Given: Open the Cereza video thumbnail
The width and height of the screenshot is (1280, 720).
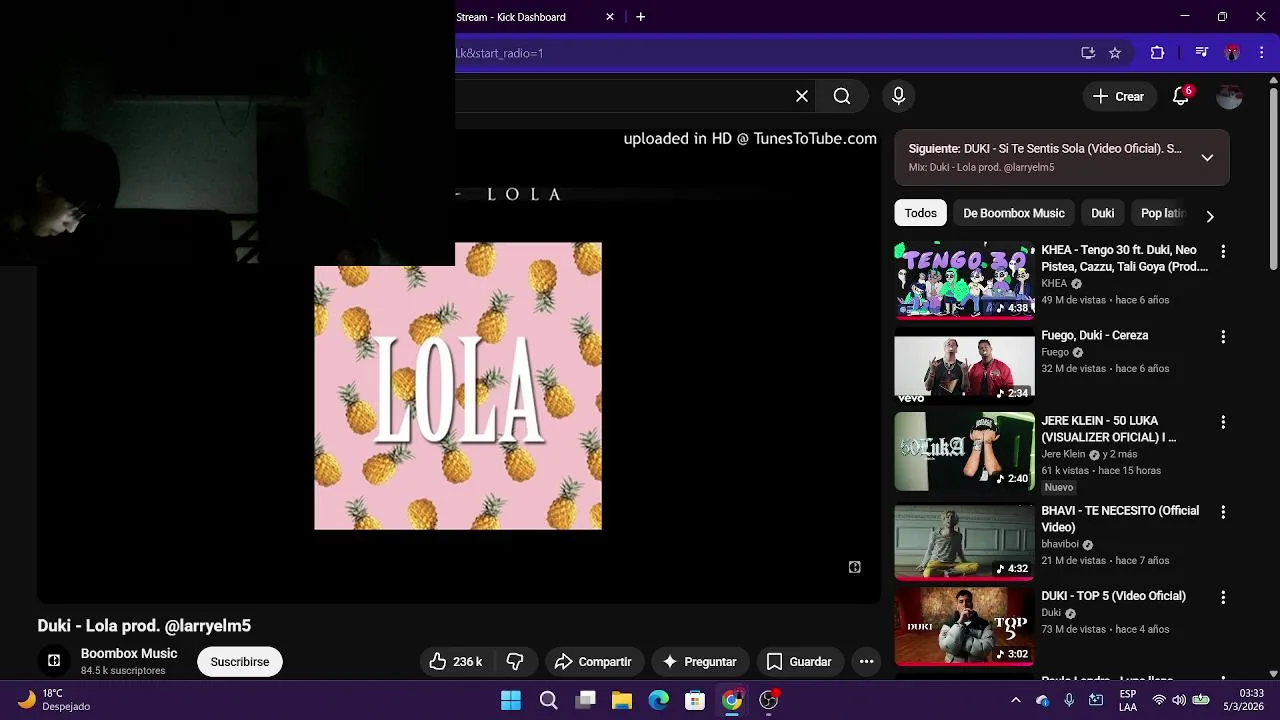Looking at the screenshot, I should [964, 366].
